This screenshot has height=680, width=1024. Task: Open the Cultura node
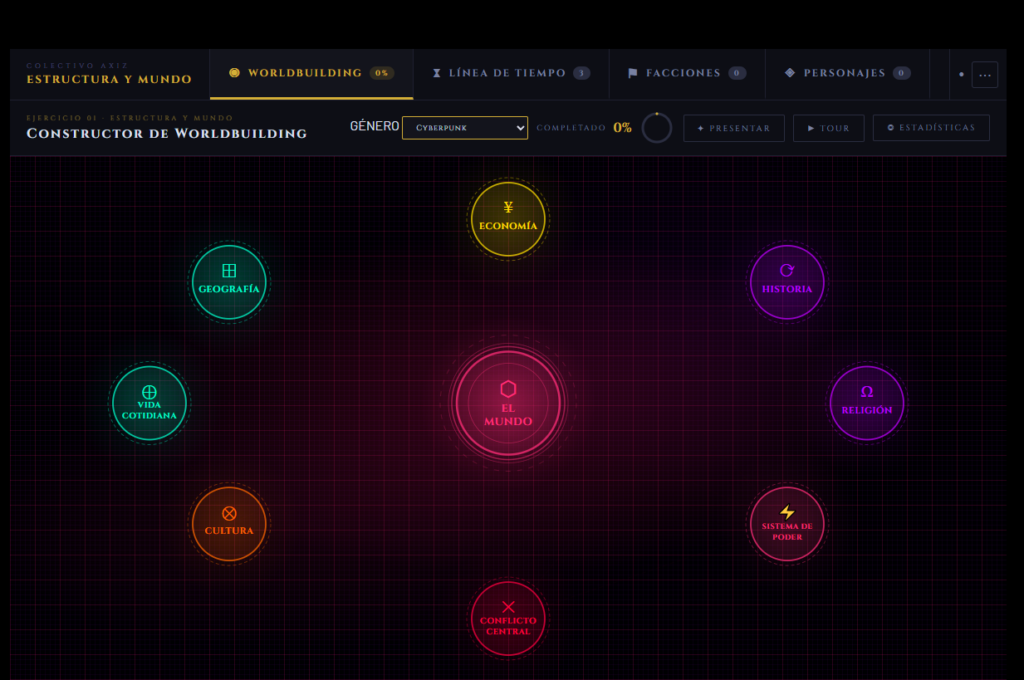[x=229, y=524]
